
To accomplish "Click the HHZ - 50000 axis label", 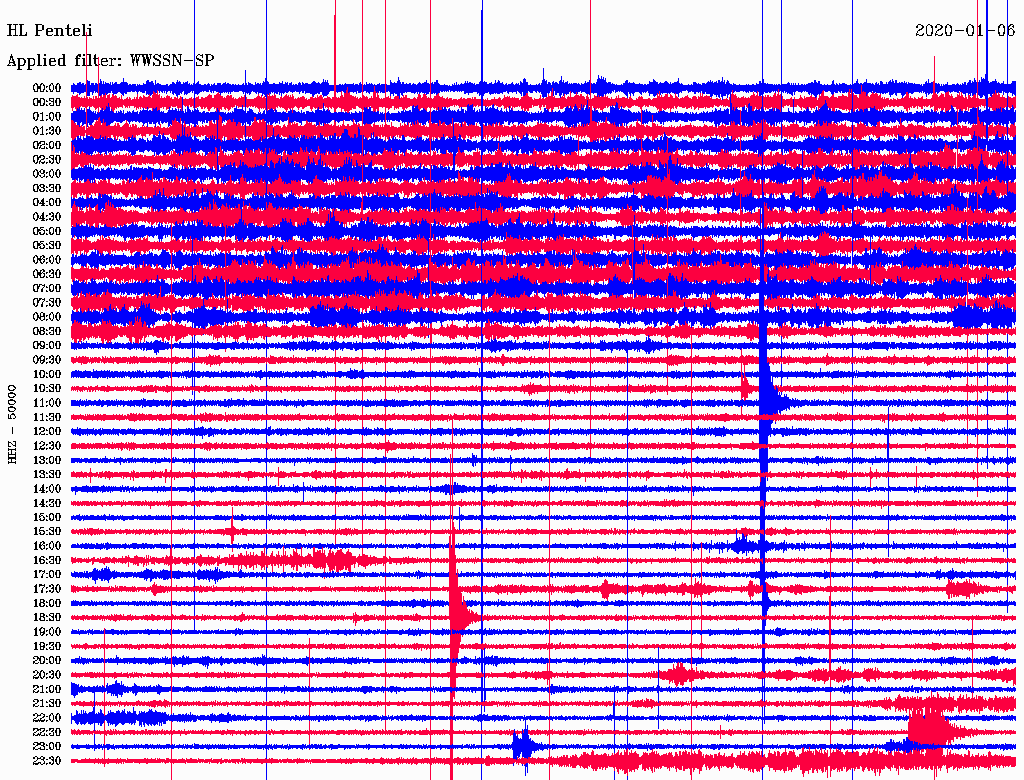I will 12,425.
